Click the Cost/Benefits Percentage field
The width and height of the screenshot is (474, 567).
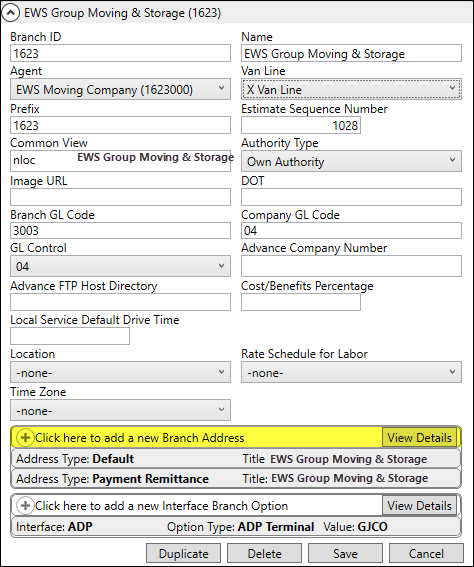pyautogui.click(x=301, y=302)
